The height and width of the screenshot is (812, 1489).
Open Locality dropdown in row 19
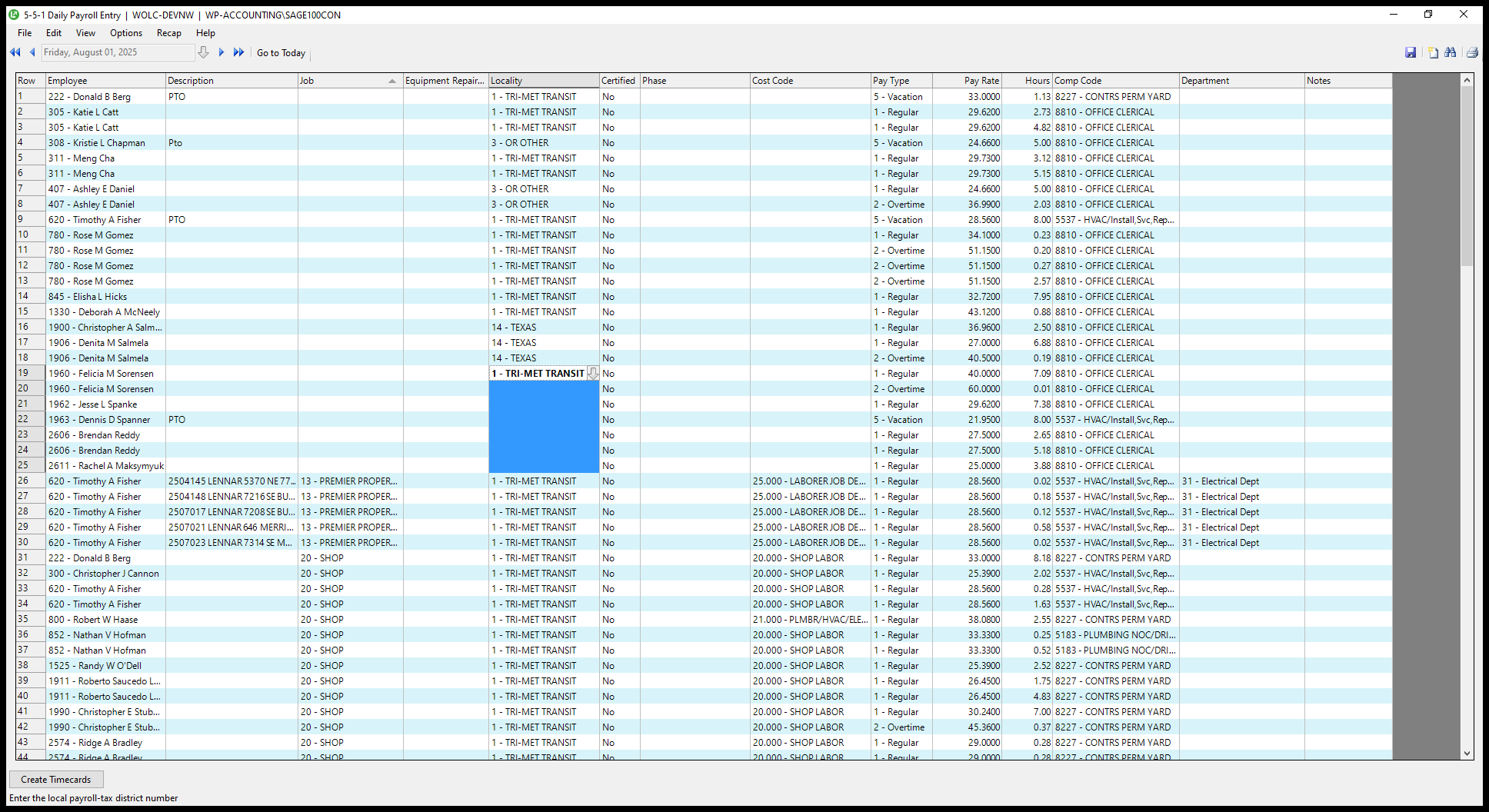tap(593, 374)
